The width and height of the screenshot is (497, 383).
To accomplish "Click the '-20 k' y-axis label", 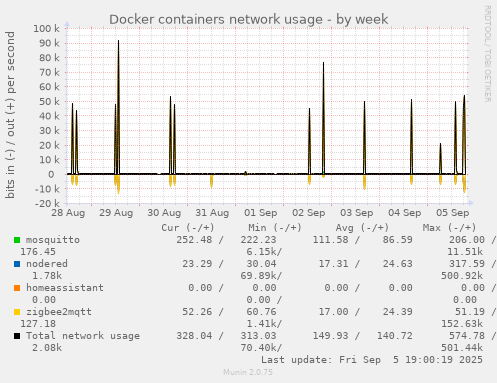I will pyautogui.click(x=48, y=204).
